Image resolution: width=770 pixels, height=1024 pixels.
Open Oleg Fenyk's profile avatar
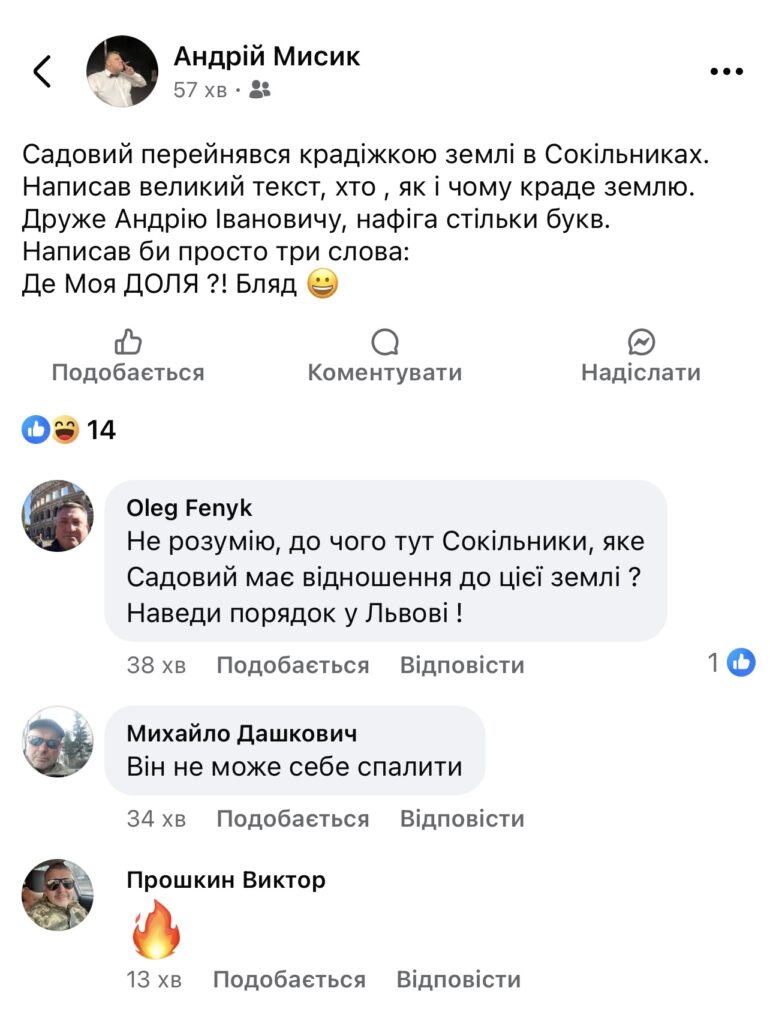point(58,516)
